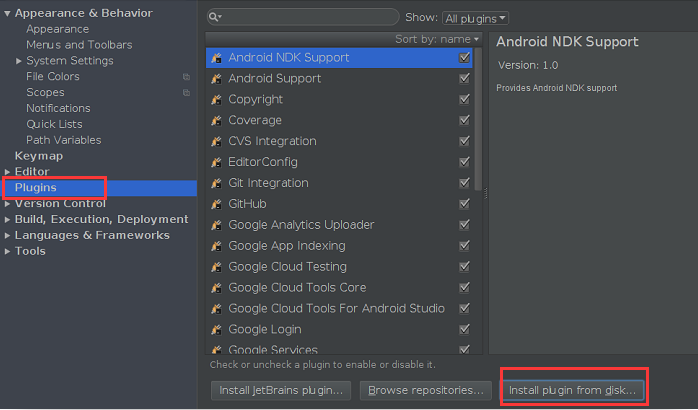Click the Browse repositories button
The width and height of the screenshot is (698, 410).
pos(426,390)
